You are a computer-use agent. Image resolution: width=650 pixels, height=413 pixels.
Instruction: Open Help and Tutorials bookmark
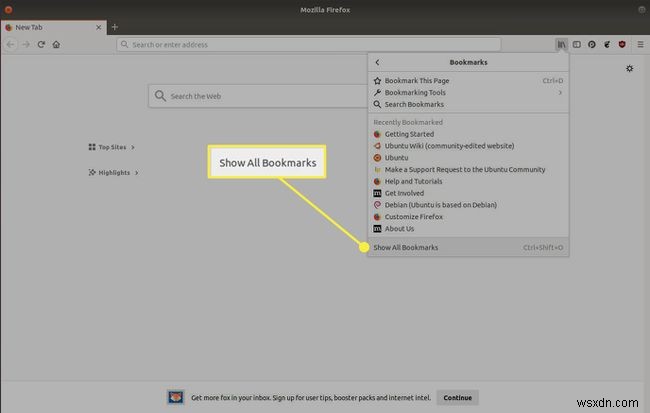point(468,181)
